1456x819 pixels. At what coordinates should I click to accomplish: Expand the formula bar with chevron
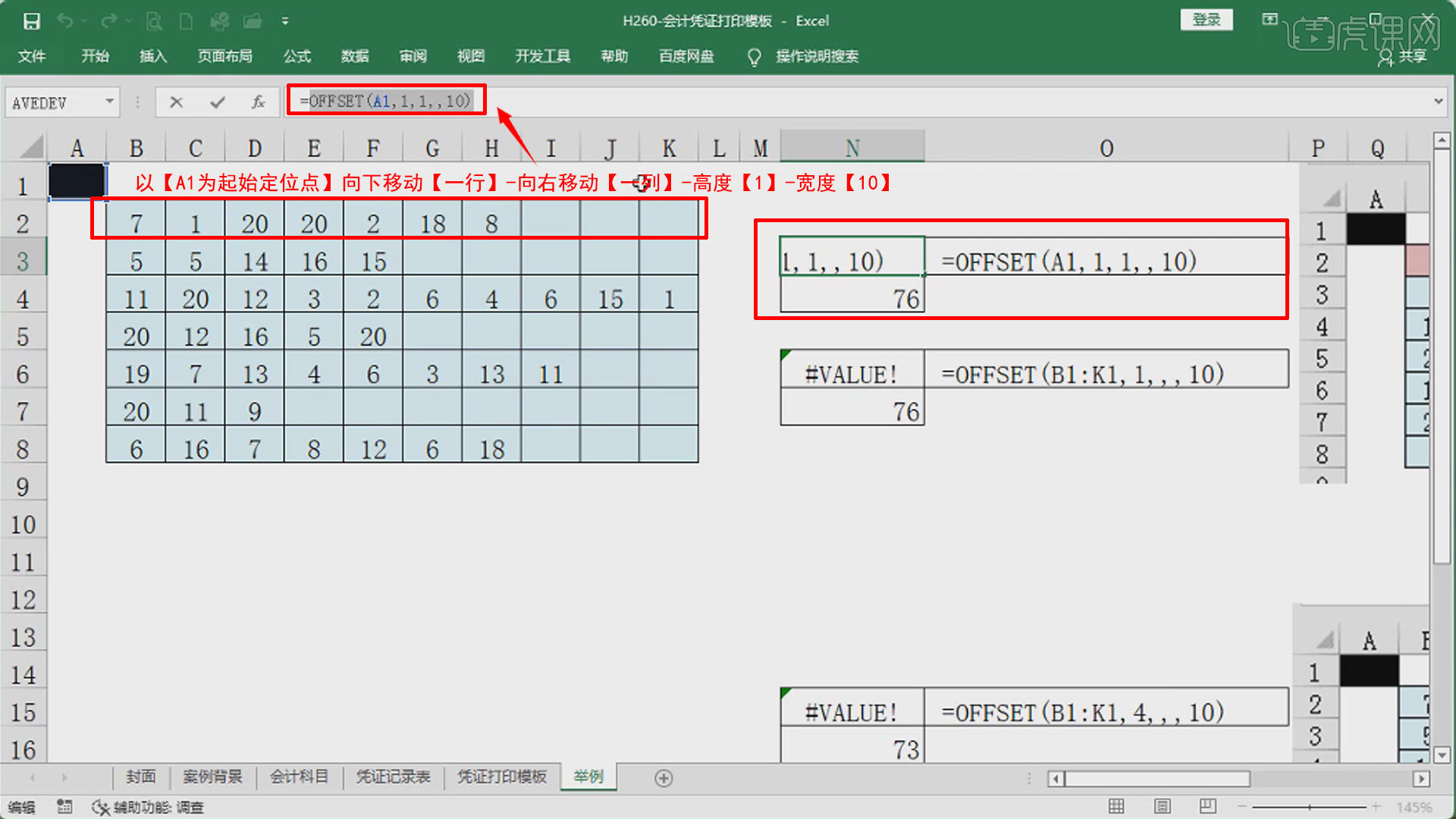pyautogui.click(x=1438, y=102)
